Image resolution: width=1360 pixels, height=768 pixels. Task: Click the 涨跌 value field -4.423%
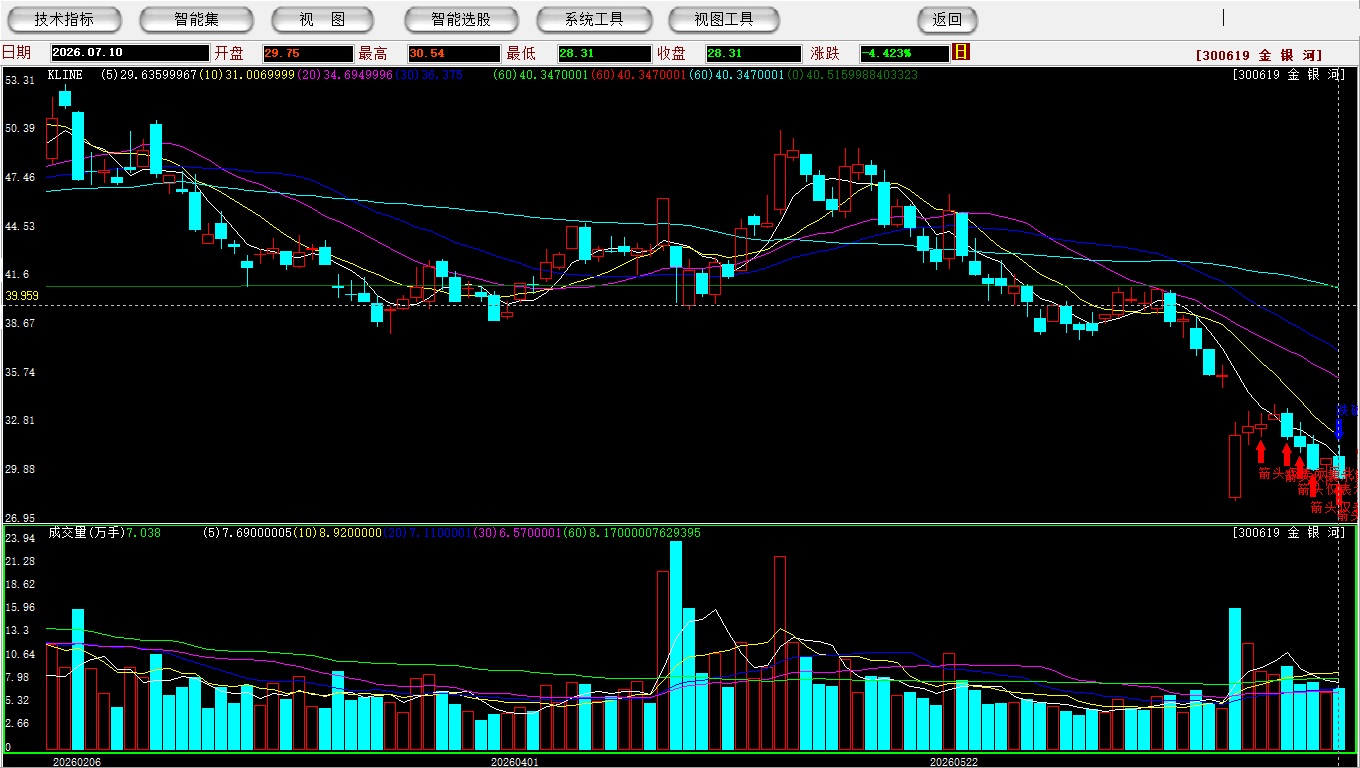coord(905,53)
